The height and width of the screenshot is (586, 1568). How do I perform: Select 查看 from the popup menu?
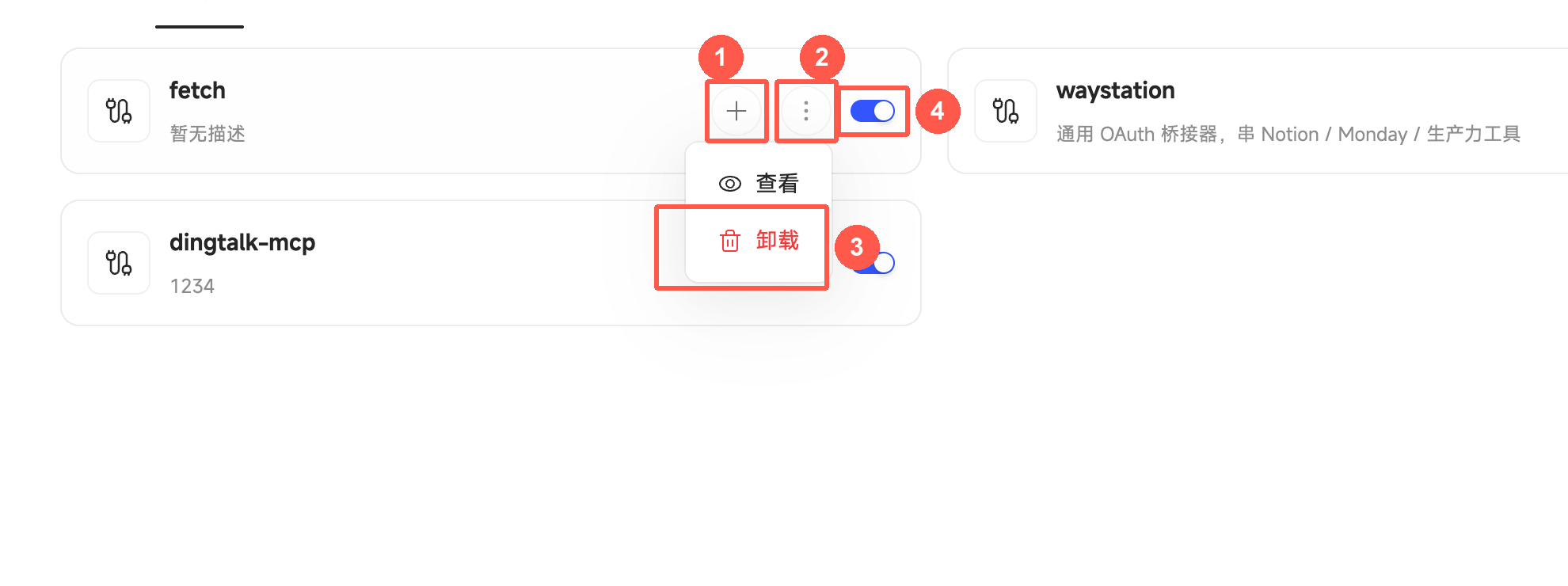759,184
